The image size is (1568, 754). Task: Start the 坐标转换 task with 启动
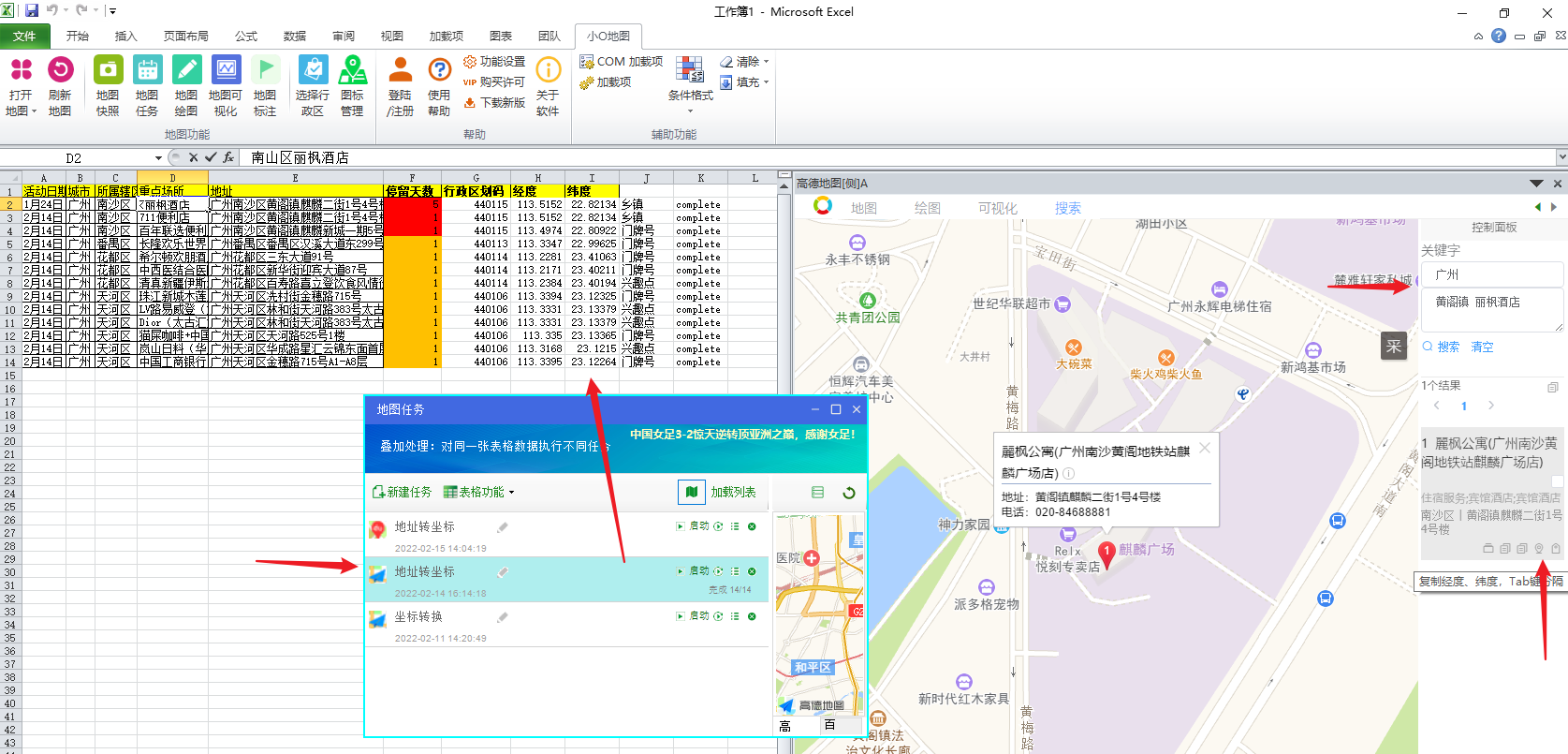click(x=694, y=616)
